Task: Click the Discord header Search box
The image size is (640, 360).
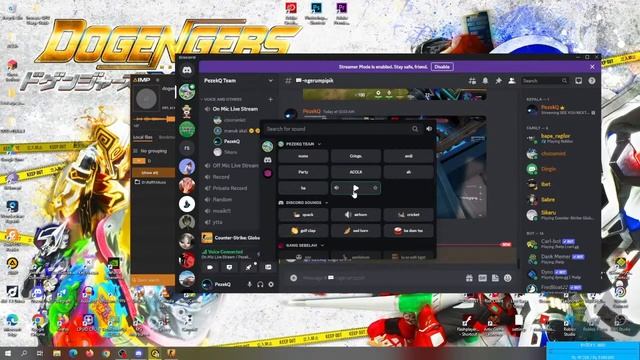Action: [544, 81]
